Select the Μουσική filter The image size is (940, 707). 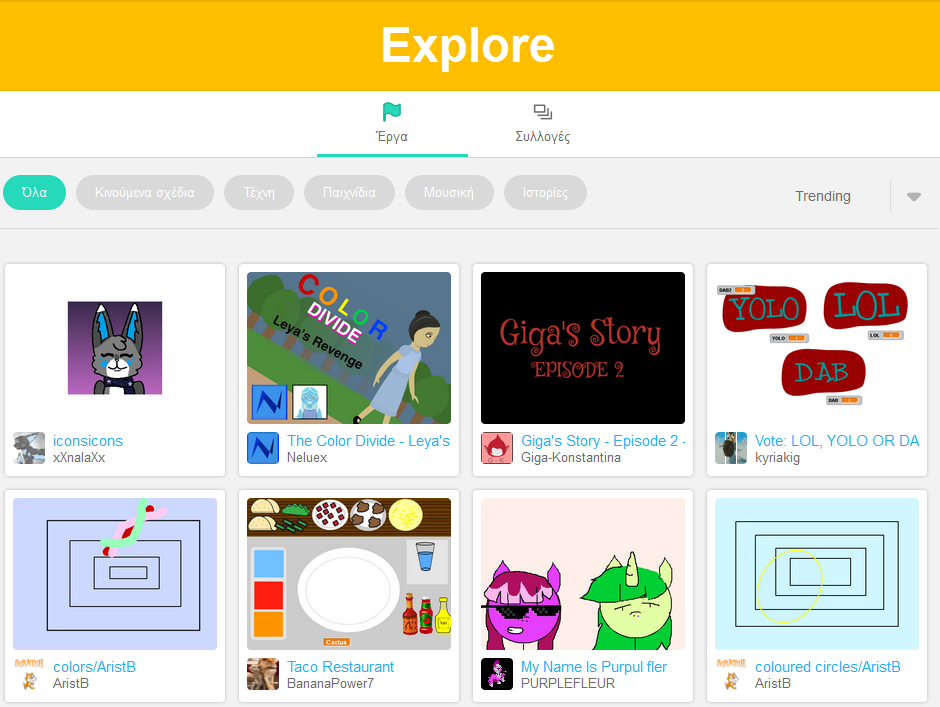coord(449,192)
